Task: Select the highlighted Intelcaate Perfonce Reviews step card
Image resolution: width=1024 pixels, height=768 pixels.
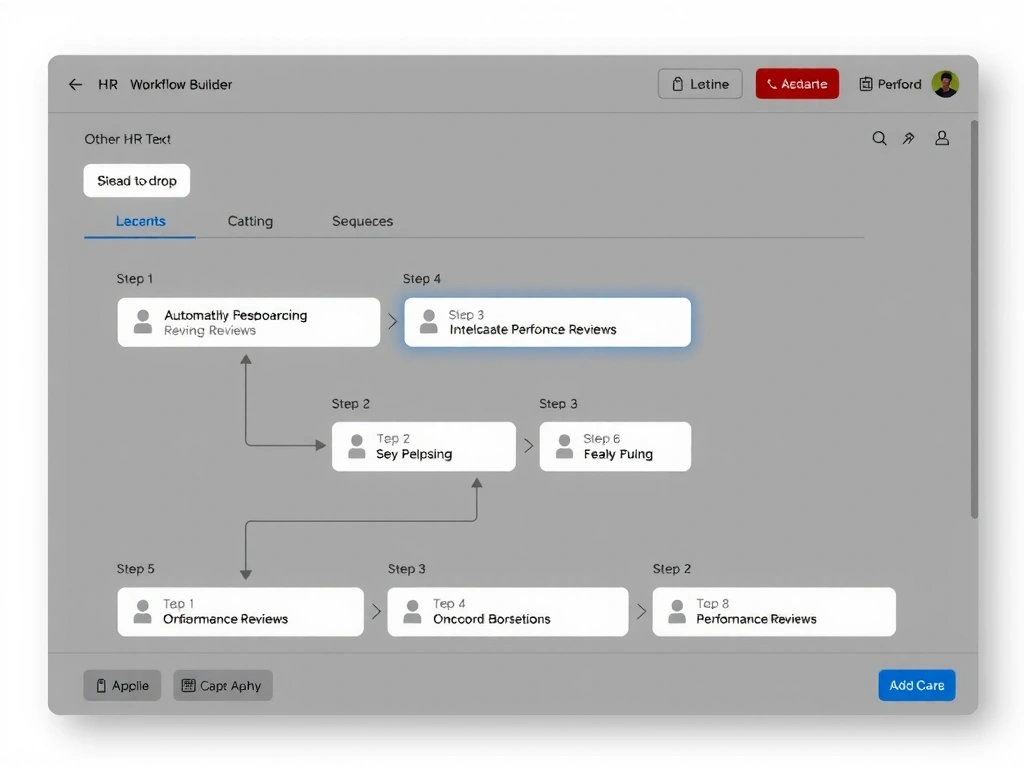Action: click(547, 322)
